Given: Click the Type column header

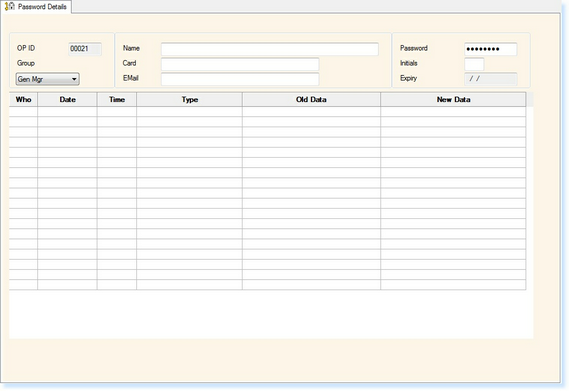Looking at the screenshot, I should (189, 99).
